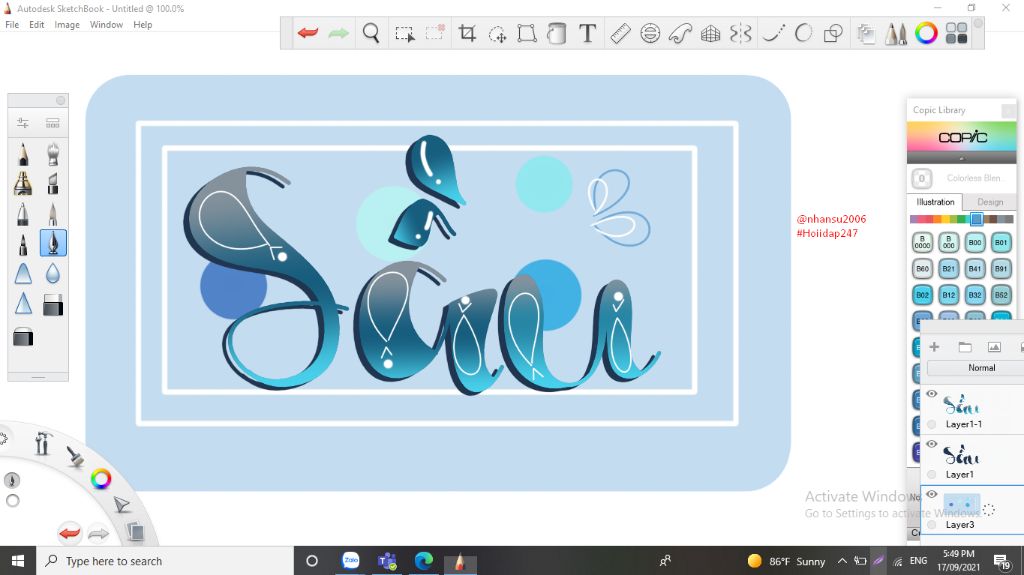The height and width of the screenshot is (575, 1024).
Task: Pick Copic color B0000
Action: click(922, 242)
